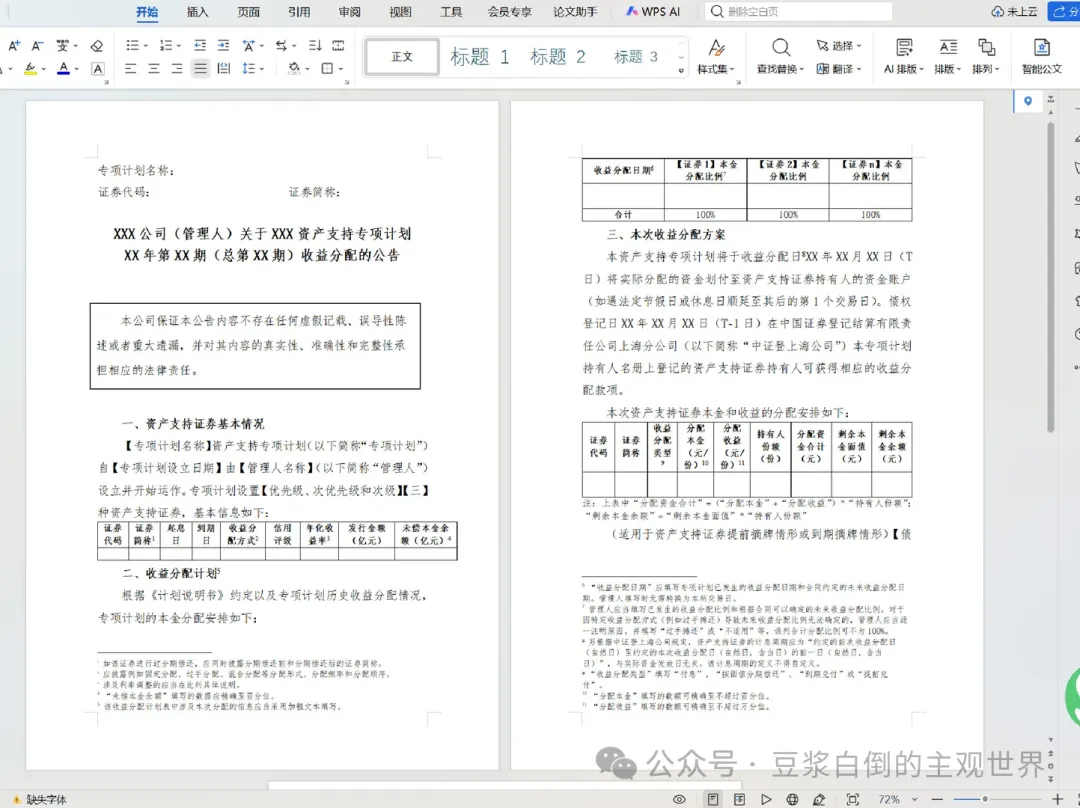Click the sort icon in paragraph group
The height and width of the screenshot is (808, 1080).
pos(315,45)
